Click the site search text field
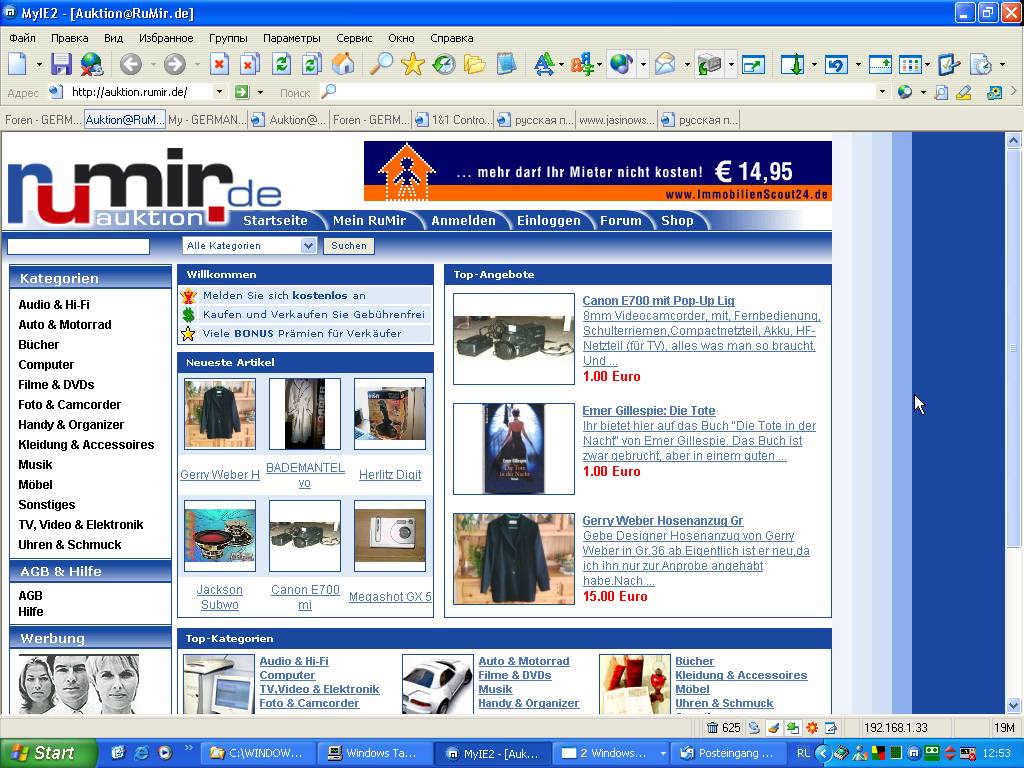Viewport: 1024px width, 768px height. pos(78,246)
